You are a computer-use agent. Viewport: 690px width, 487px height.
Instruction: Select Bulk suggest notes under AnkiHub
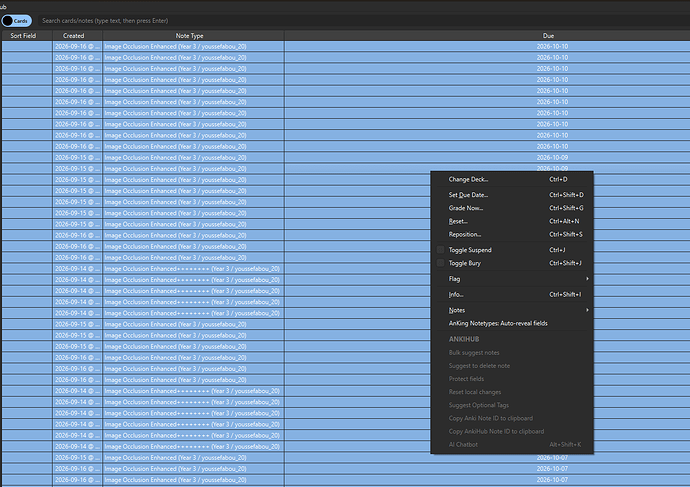[512, 352]
